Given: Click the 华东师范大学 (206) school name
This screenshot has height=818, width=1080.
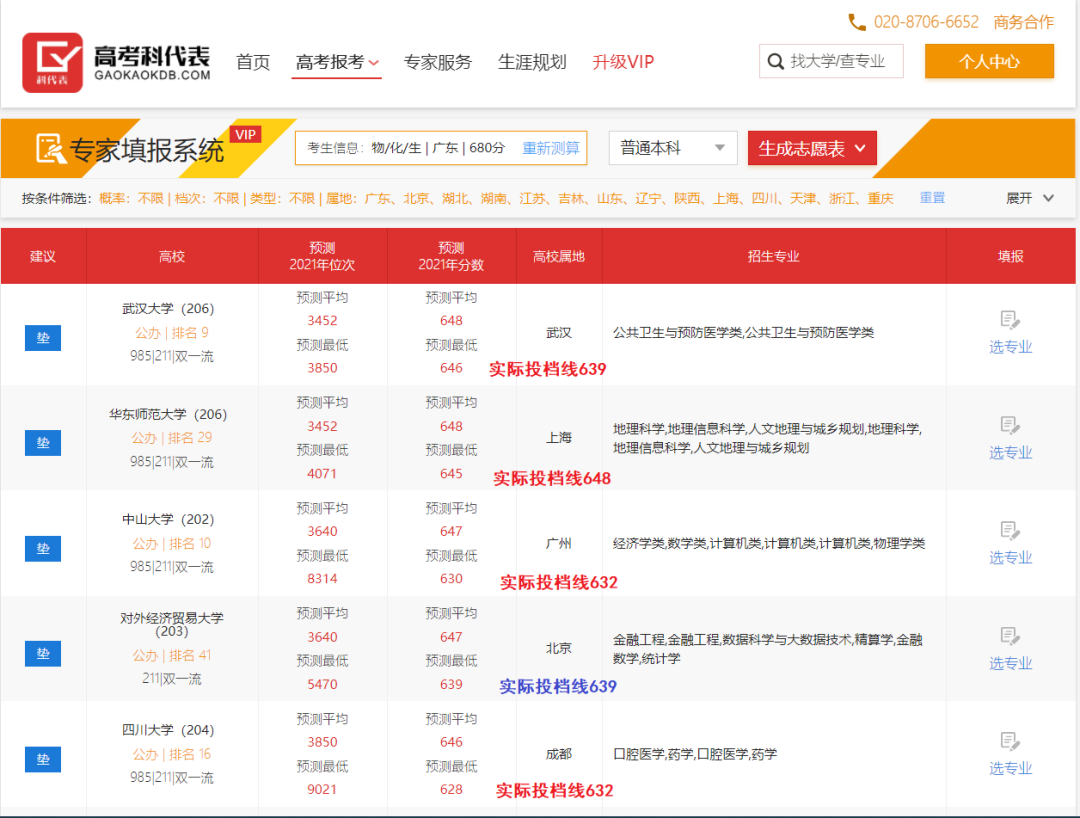Looking at the screenshot, I should click(168, 414).
